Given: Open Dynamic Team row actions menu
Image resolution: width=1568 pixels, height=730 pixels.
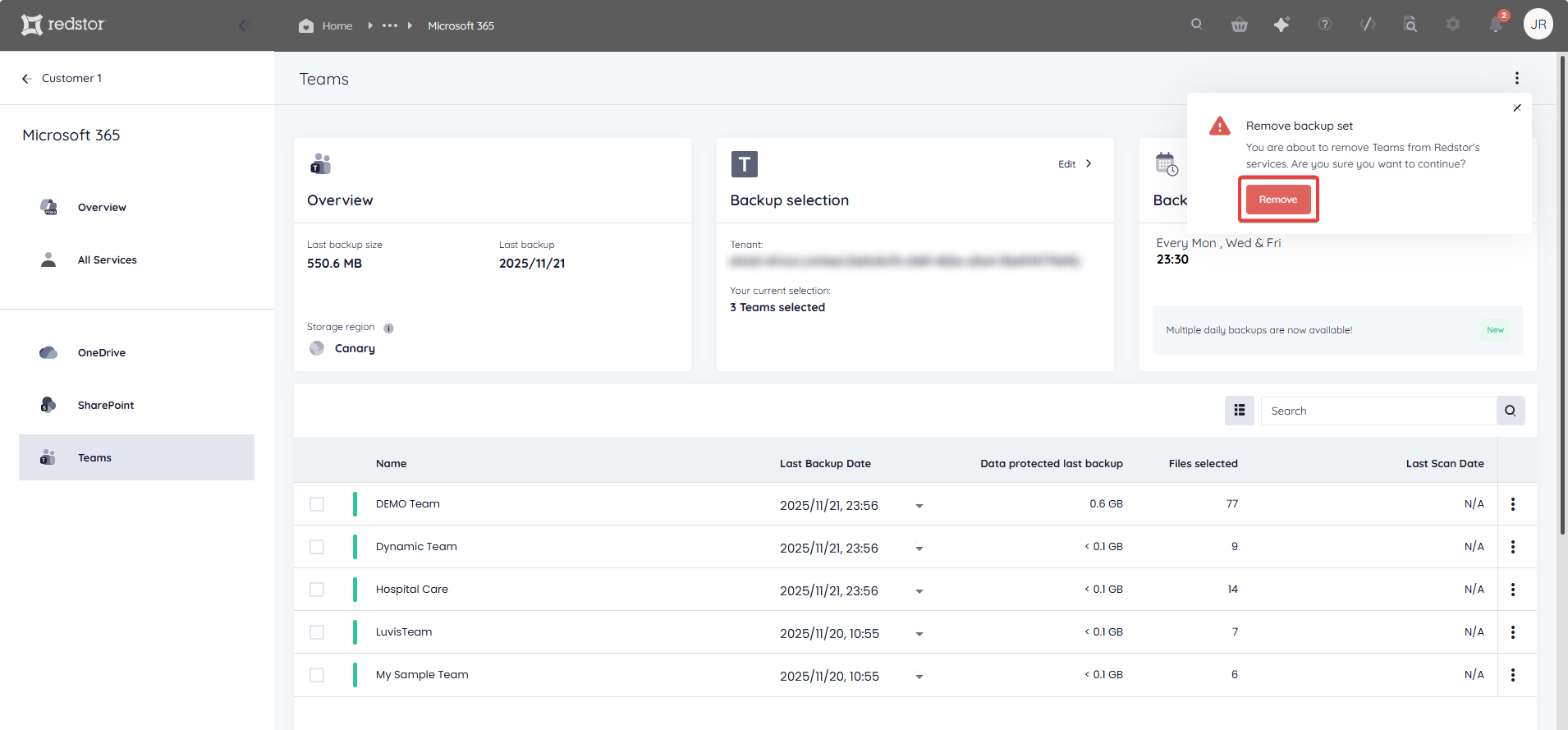Looking at the screenshot, I should tap(1513, 547).
